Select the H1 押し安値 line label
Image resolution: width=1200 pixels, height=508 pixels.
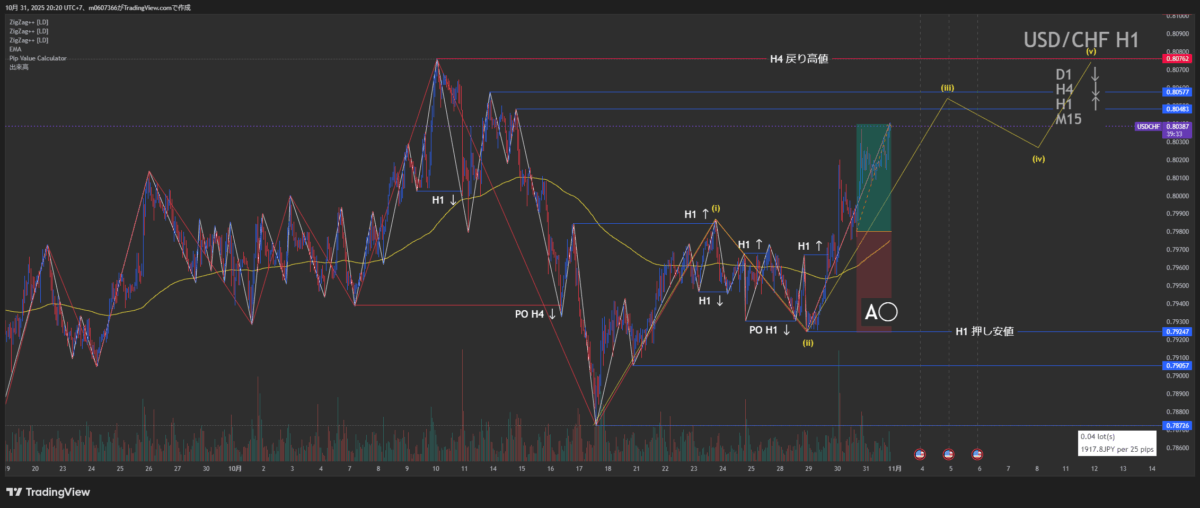coord(984,331)
